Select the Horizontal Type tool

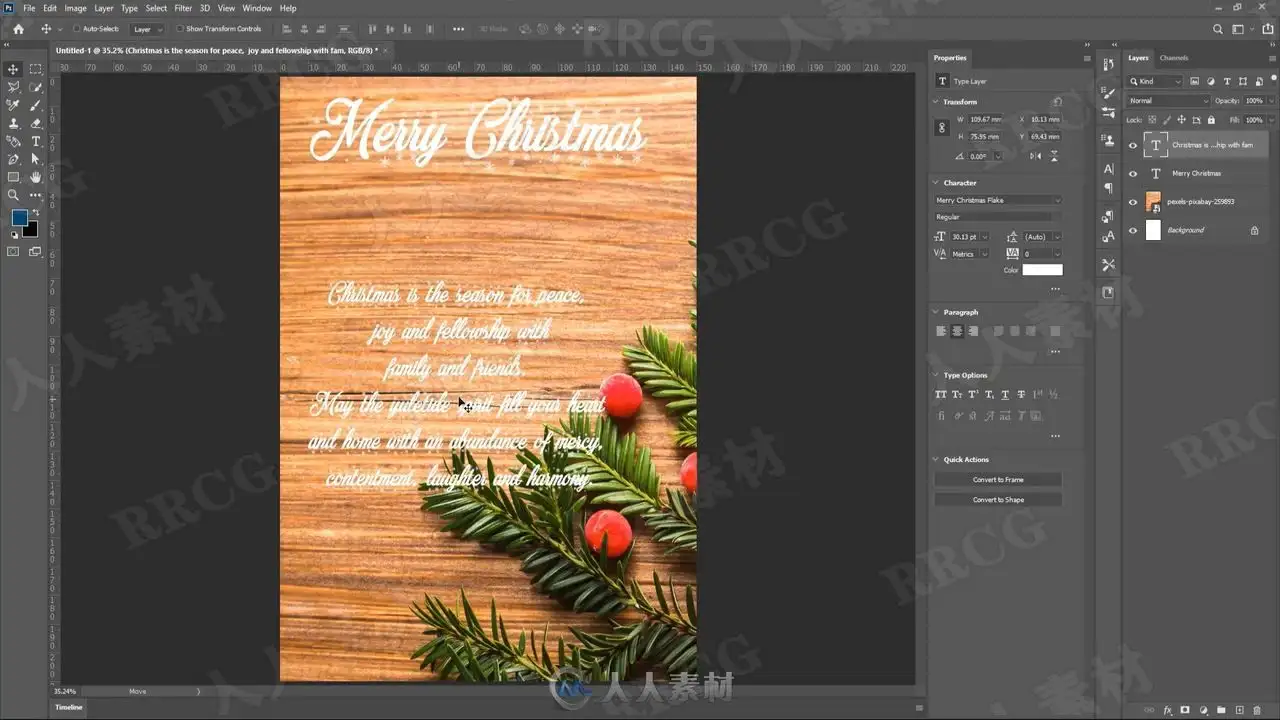(36, 141)
